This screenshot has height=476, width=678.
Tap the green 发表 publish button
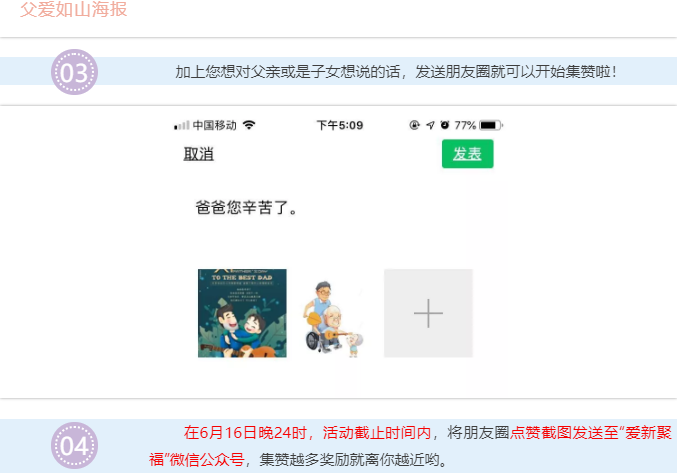click(x=467, y=154)
